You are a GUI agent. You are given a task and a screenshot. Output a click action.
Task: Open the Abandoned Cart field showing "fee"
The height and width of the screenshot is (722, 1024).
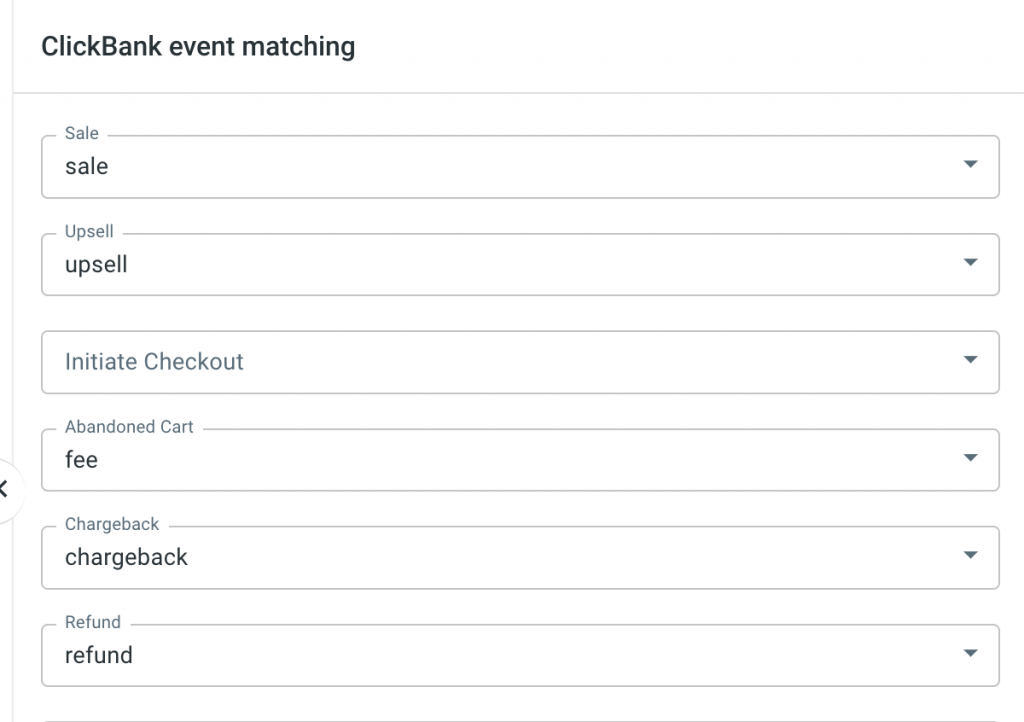500,460
